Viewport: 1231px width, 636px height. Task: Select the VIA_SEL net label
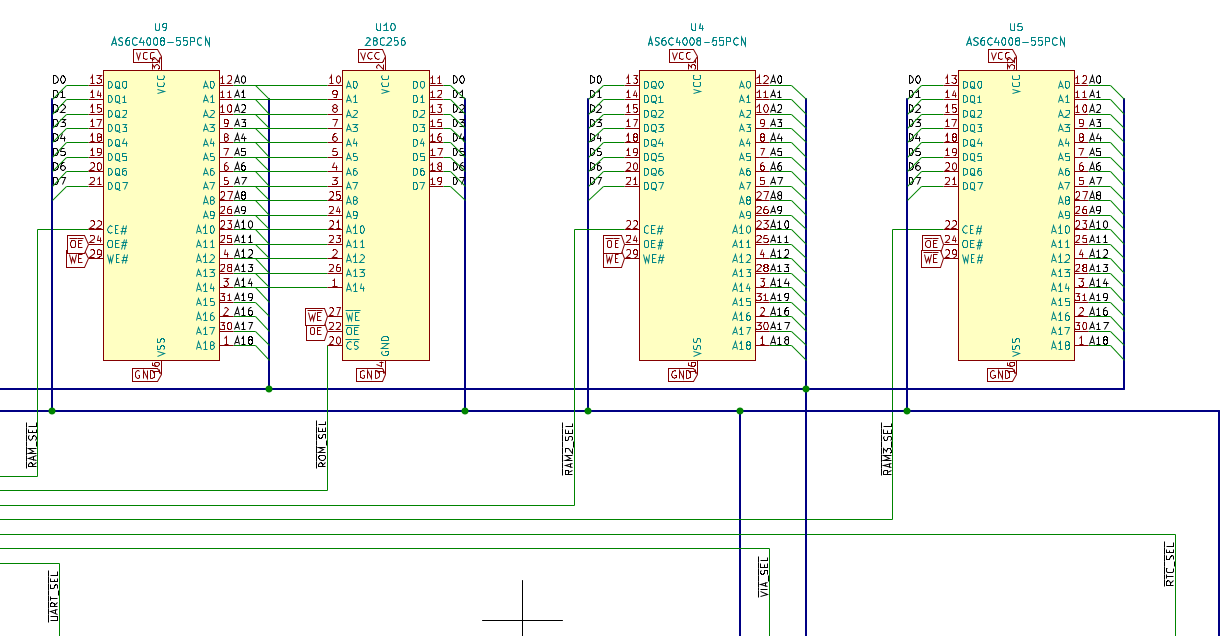click(764, 578)
